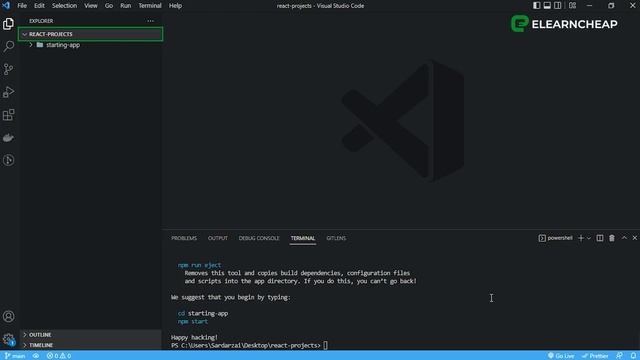
Task: Open the Go menu
Action: pos(109,6)
